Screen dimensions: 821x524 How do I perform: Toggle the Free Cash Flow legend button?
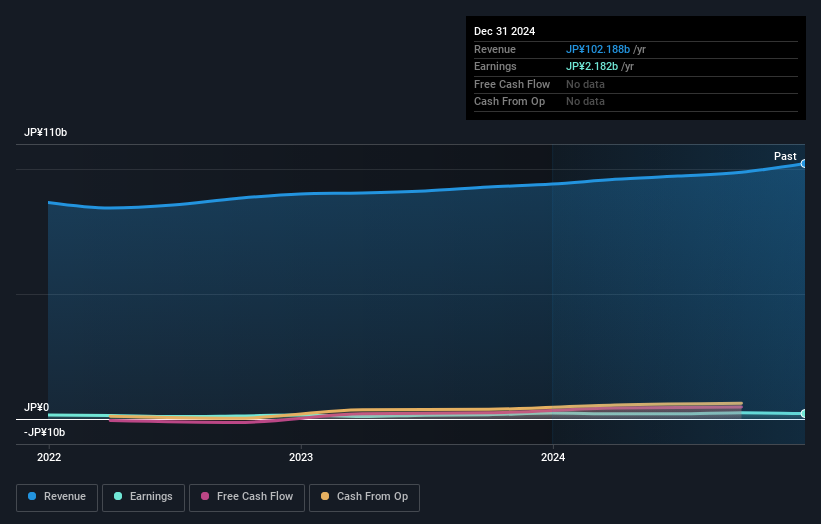coord(247,497)
